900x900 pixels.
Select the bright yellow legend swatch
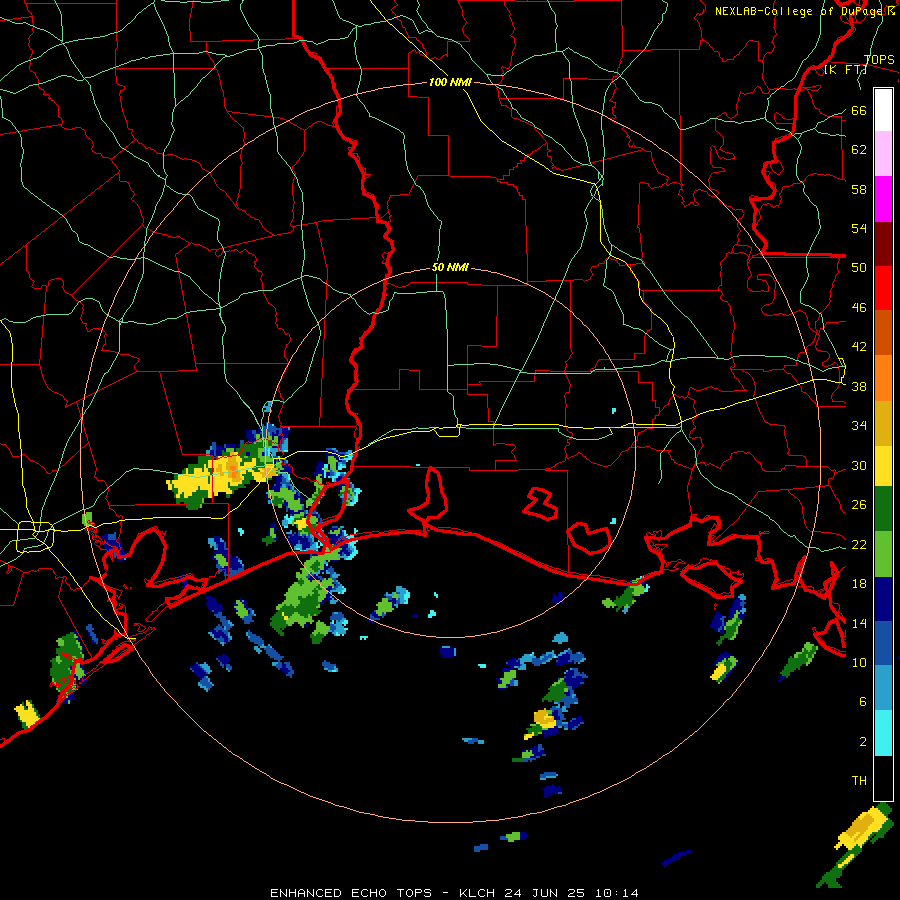point(883,466)
